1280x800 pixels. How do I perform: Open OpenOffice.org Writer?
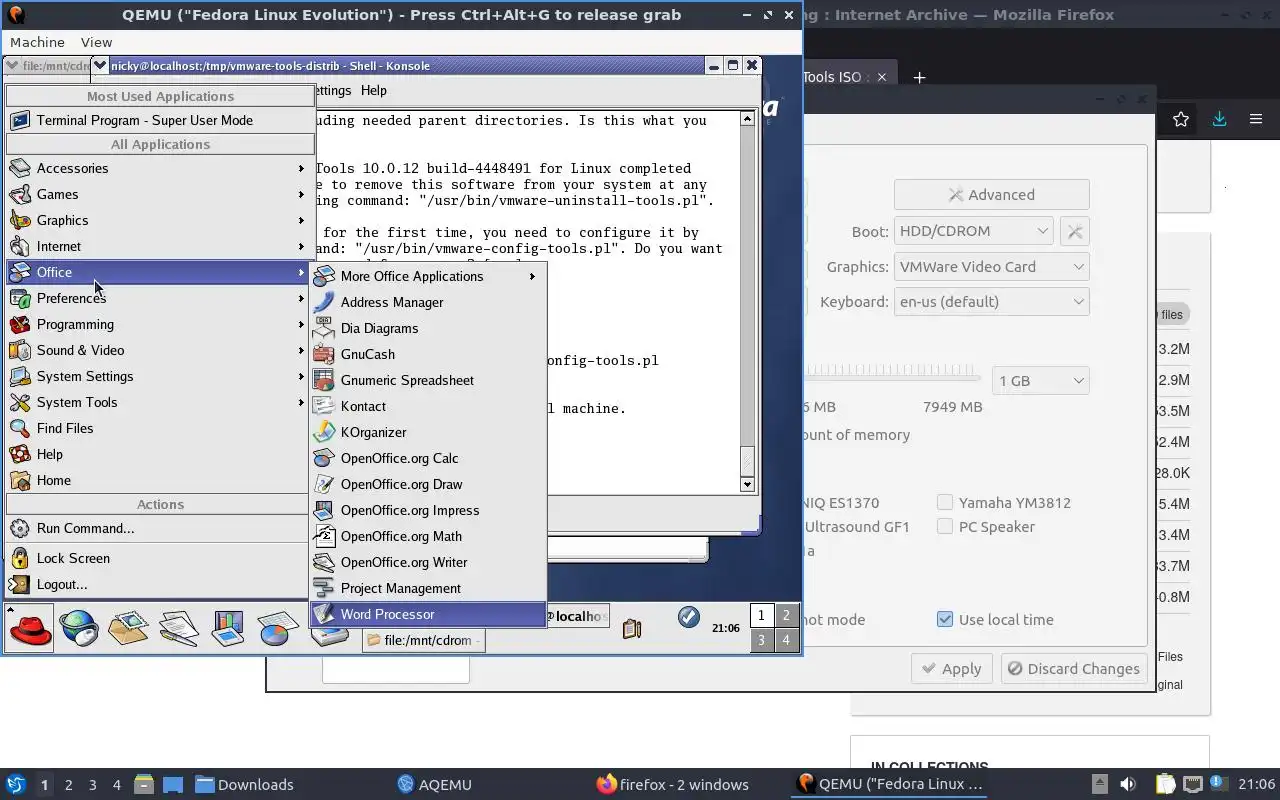click(428, 562)
